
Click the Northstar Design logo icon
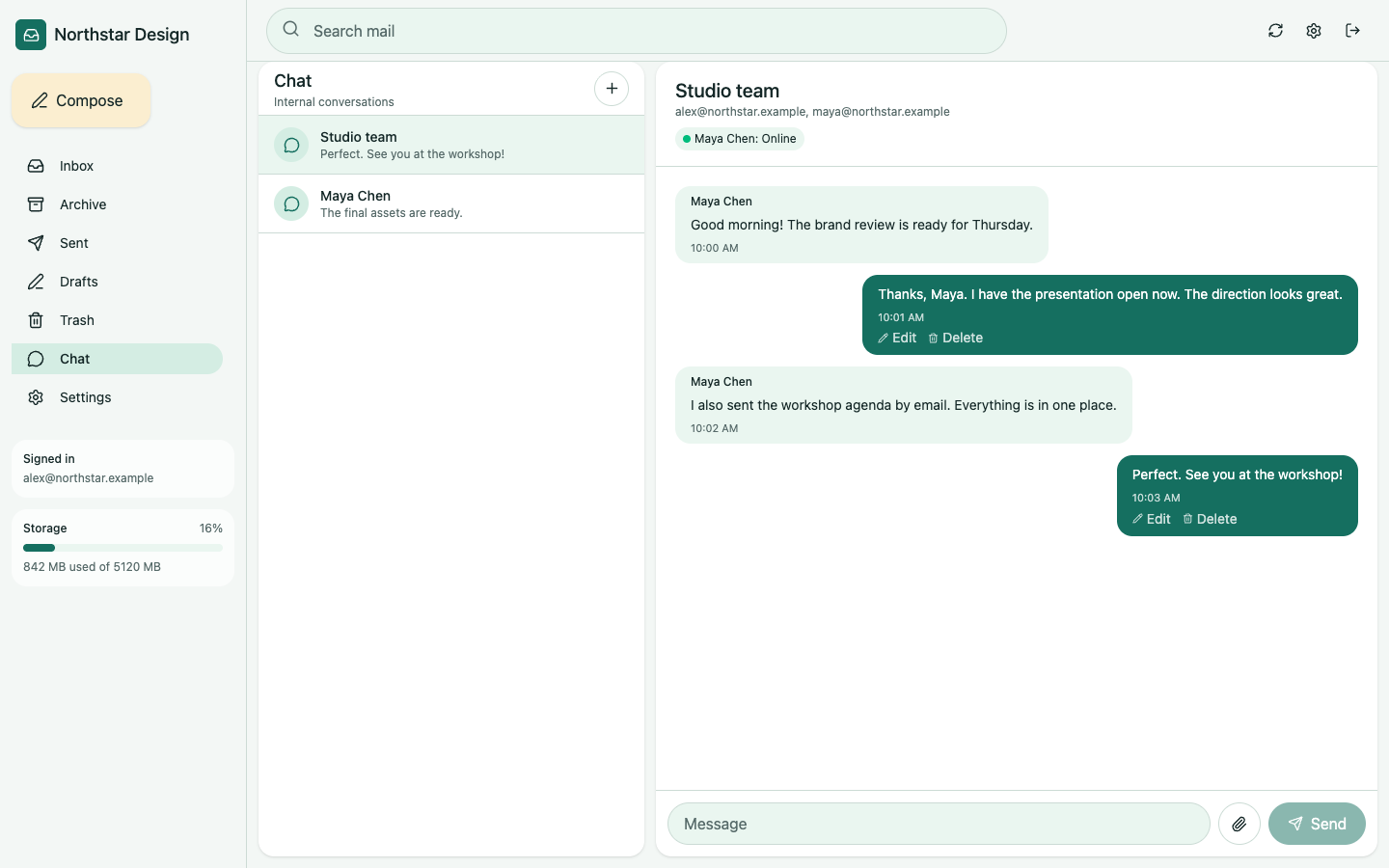(31, 35)
